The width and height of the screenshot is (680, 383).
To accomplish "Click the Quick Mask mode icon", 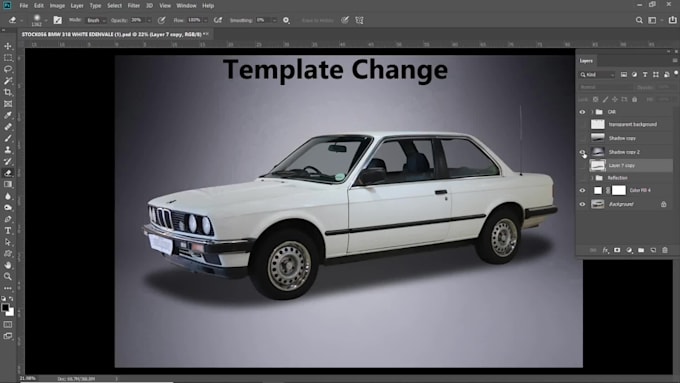I will (8, 324).
